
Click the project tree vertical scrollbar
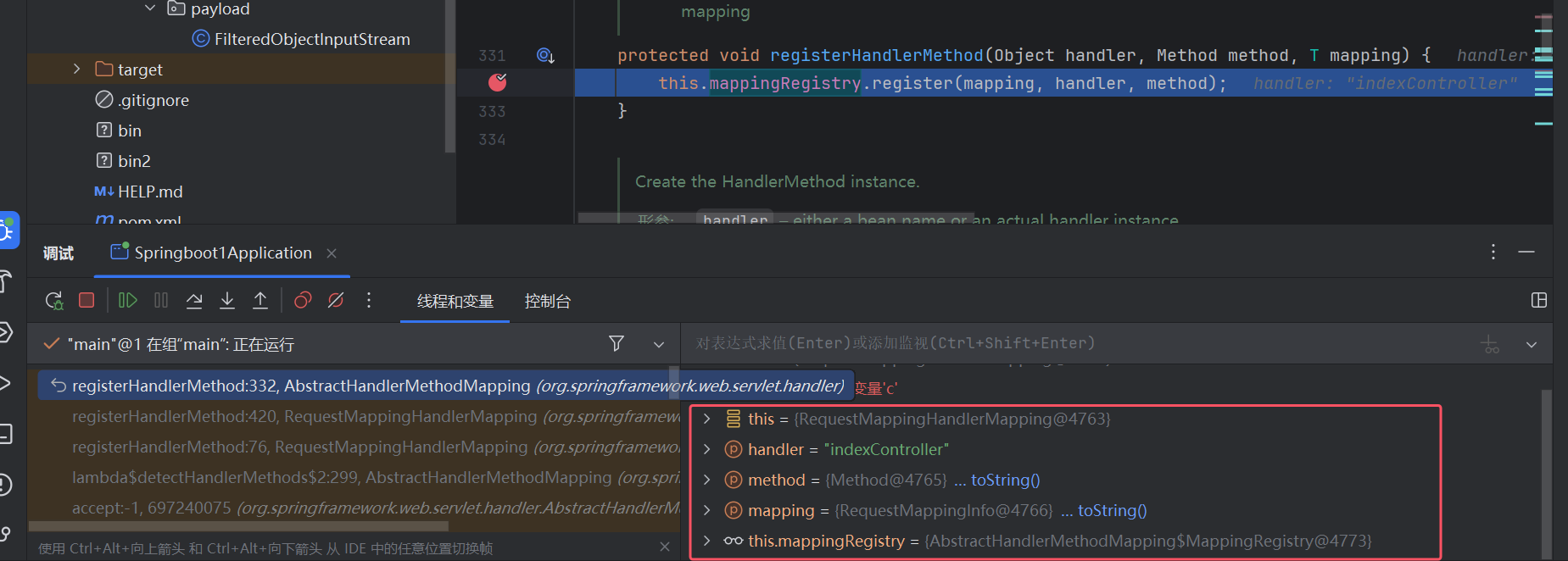450,76
